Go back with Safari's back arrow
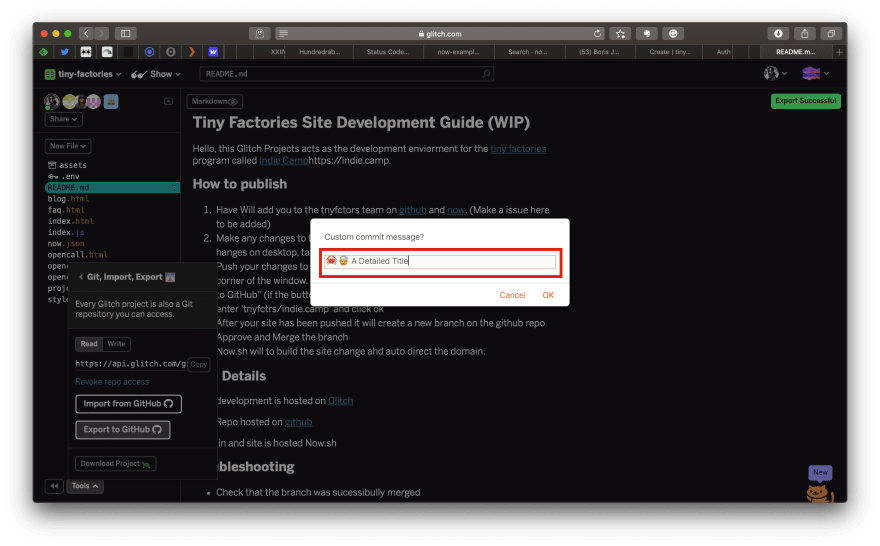Screen dimensions: 880x546 [86, 34]
